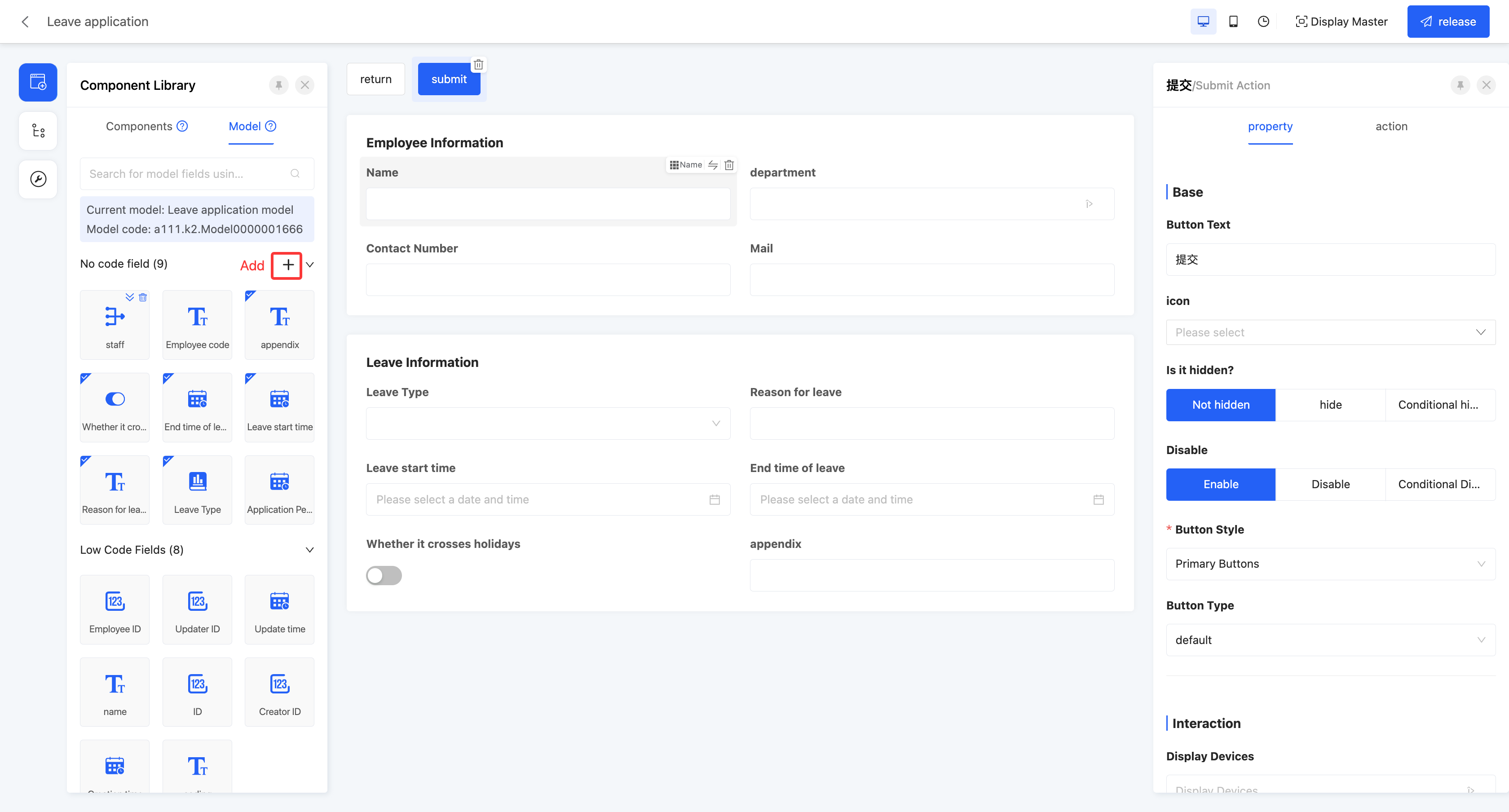Open the icon Please select dropdown
The width and height of the screenshot is (1509, 812).
coord(1330,332)
